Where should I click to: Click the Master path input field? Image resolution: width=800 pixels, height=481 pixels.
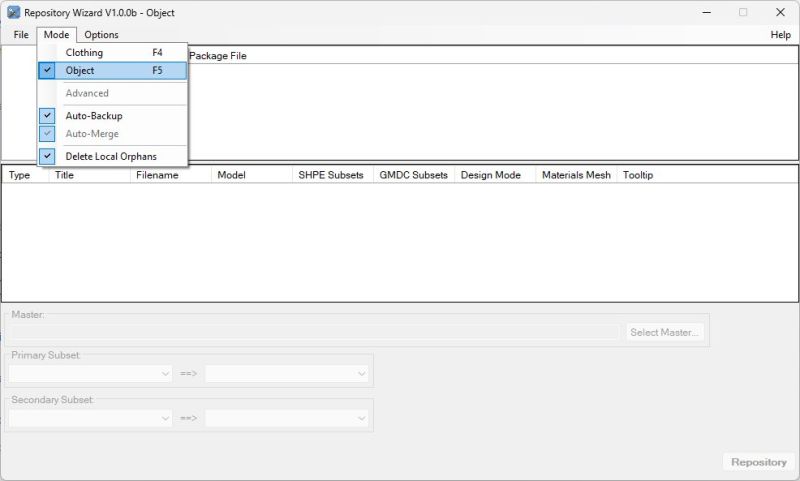[314, 333]
